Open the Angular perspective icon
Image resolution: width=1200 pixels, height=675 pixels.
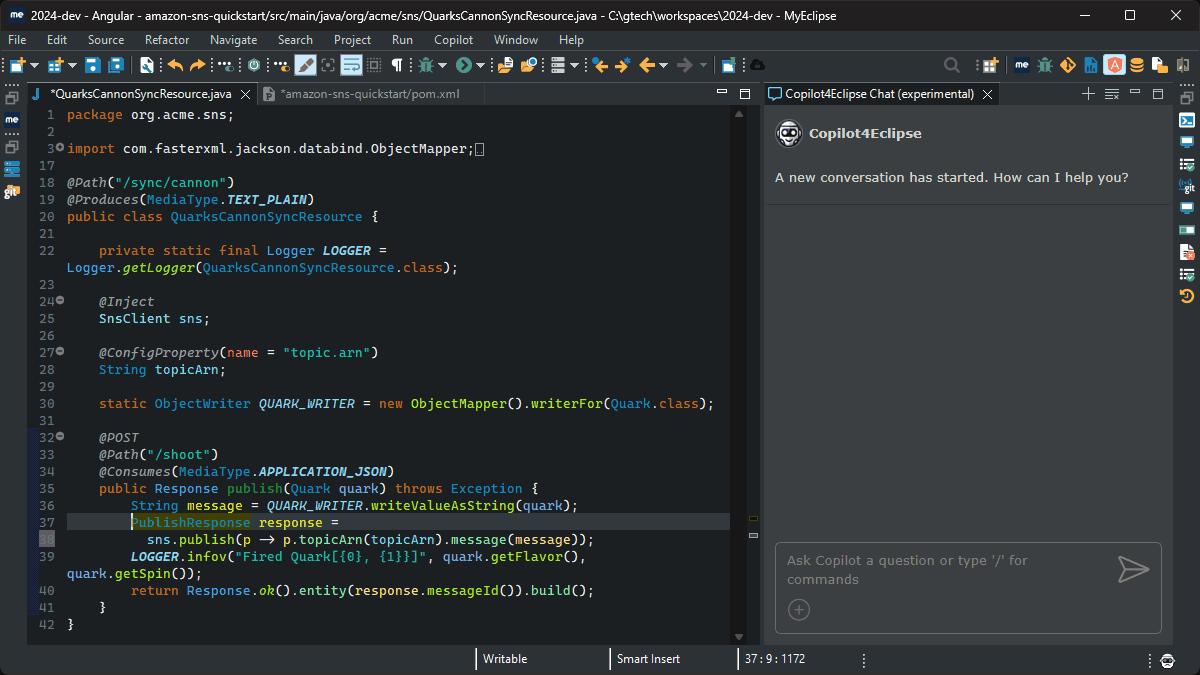coord(1114,65)
